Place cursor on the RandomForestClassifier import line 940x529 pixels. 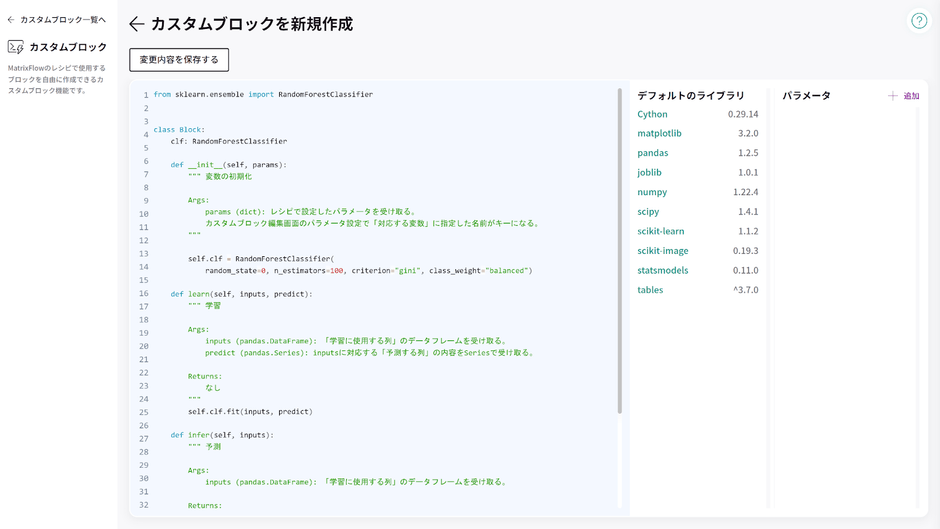263,95
